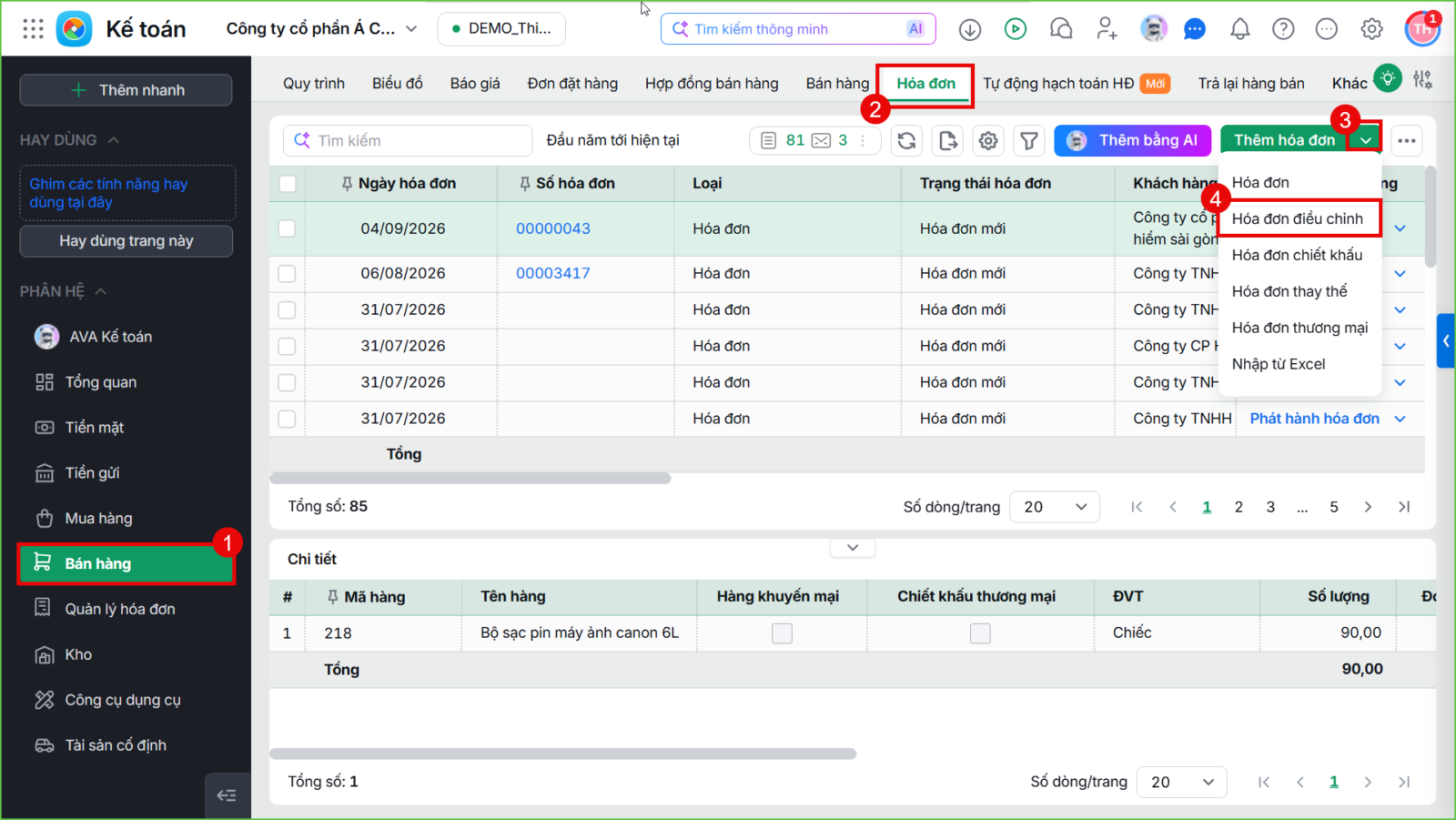
Task: Open the filter funnel icon
Action: (1029, 141)
